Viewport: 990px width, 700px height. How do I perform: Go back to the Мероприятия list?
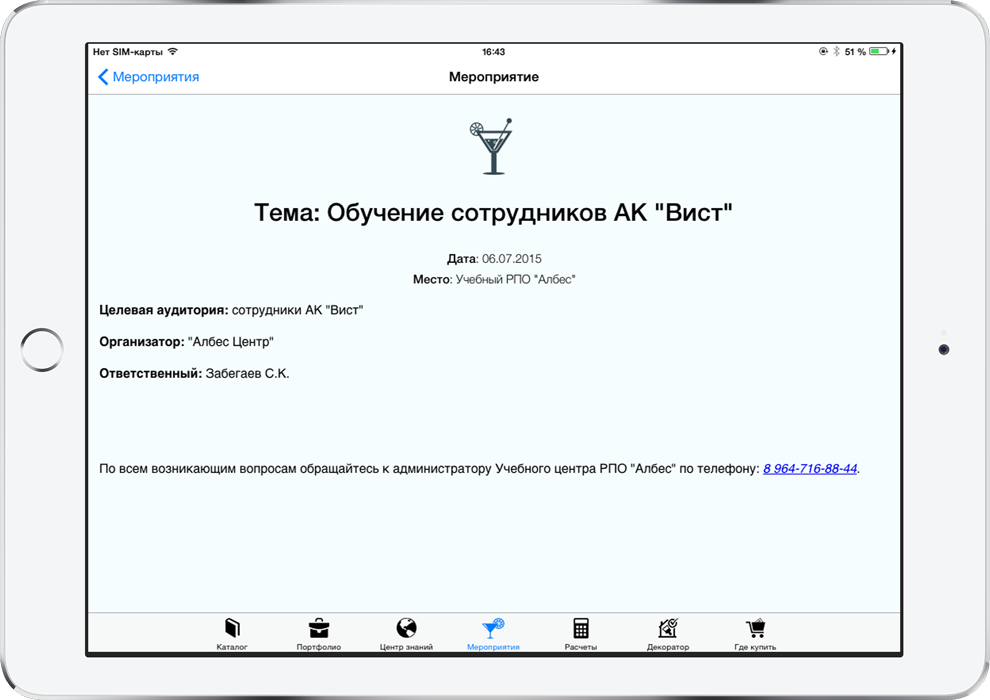pyautogui.click(x=148, y=77)
